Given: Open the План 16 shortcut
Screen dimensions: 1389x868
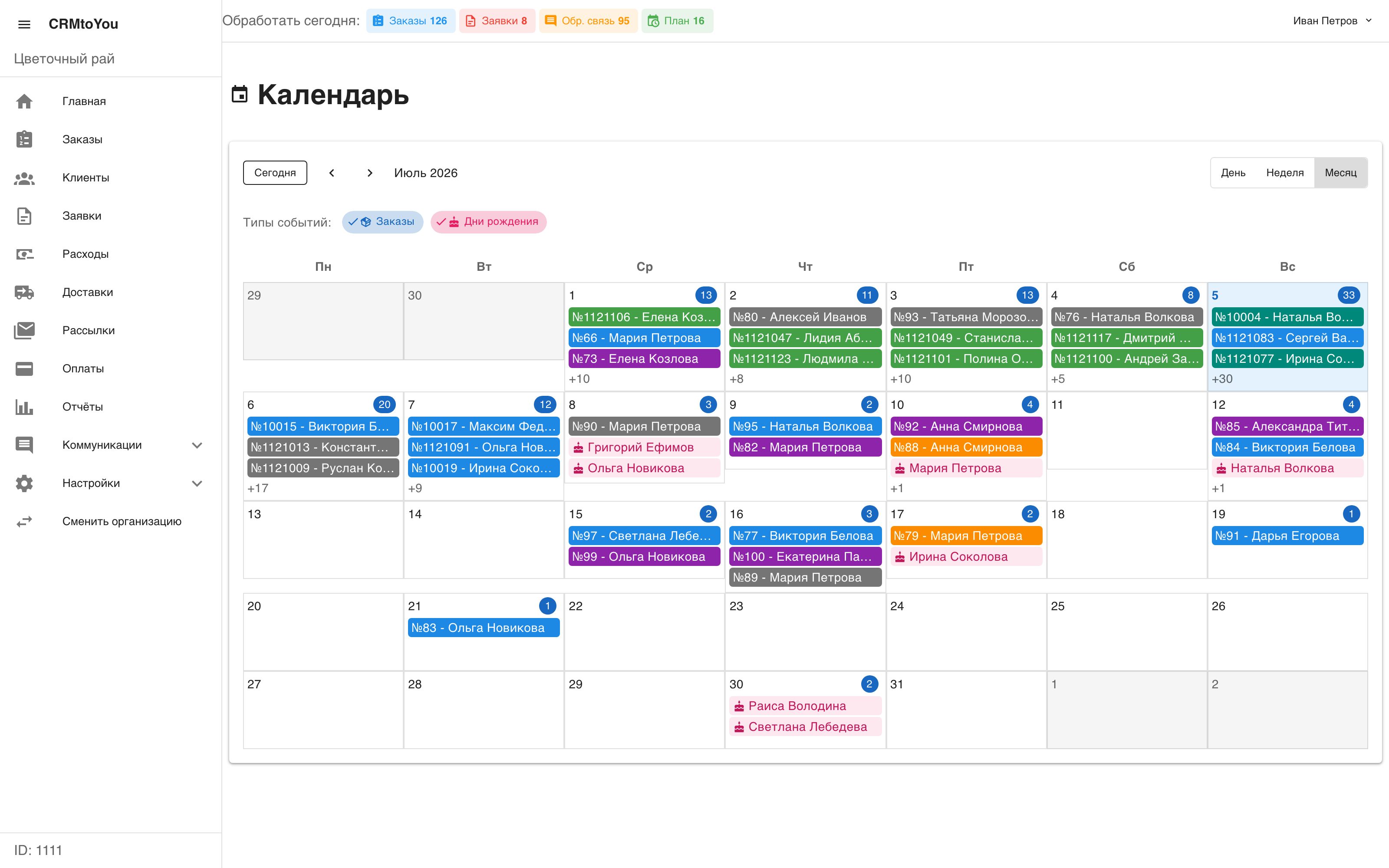Looking at the screenshot, I should point(677,21).
